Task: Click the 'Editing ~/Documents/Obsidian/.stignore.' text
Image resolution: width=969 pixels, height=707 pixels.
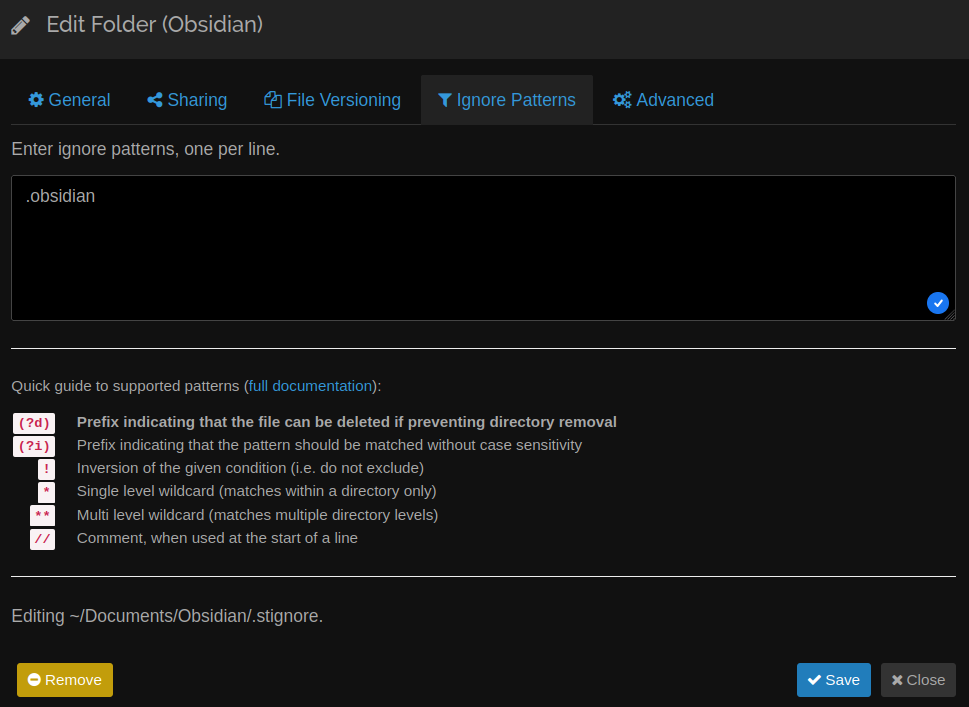Action: coord(167,616)
